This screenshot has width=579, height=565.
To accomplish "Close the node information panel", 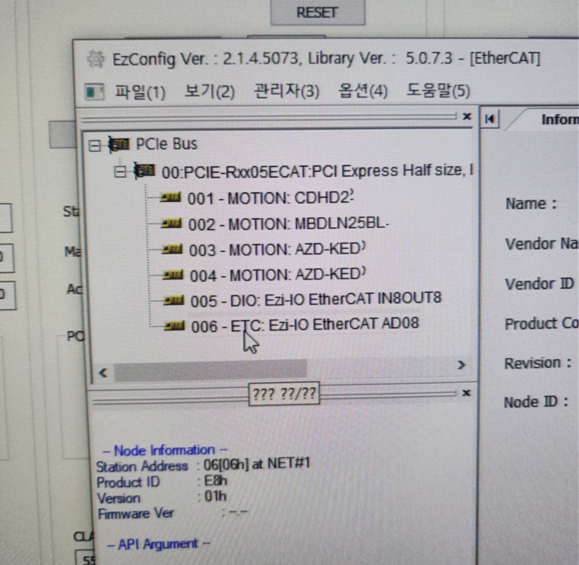I will (466, 393).
